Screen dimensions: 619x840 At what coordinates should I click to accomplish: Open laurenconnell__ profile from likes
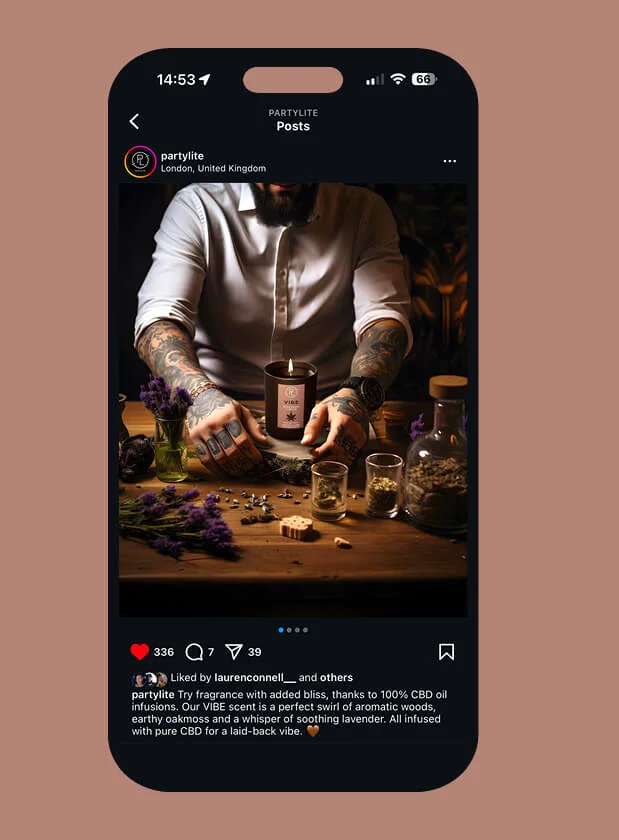coord(255,678)
